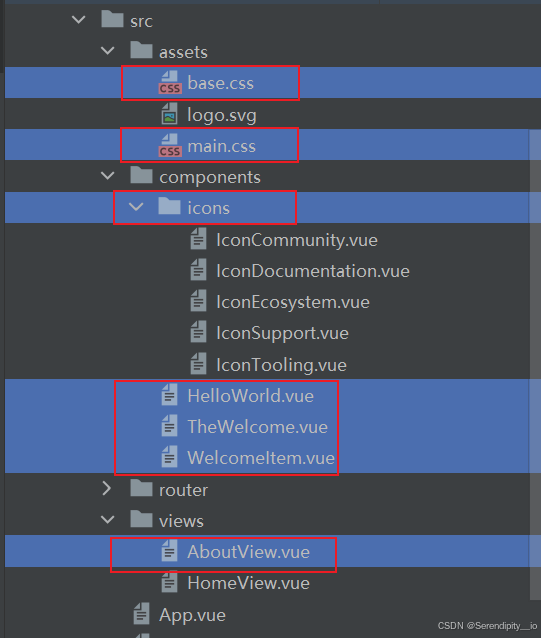Click the assets folder icon
This screenshot has width=541, height=638.
(141, 50)
